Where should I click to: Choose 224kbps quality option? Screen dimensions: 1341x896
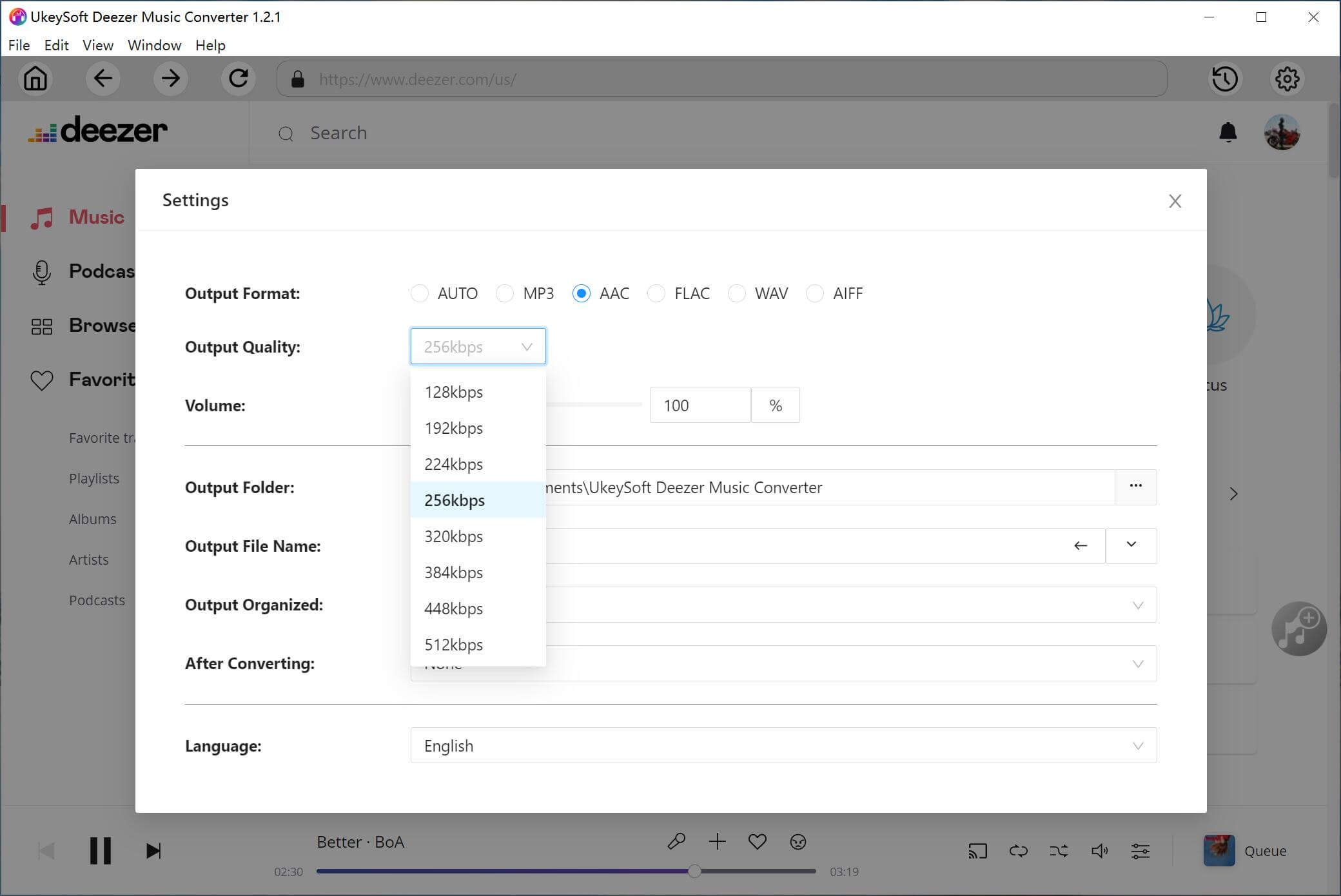(x=478, y=464)
